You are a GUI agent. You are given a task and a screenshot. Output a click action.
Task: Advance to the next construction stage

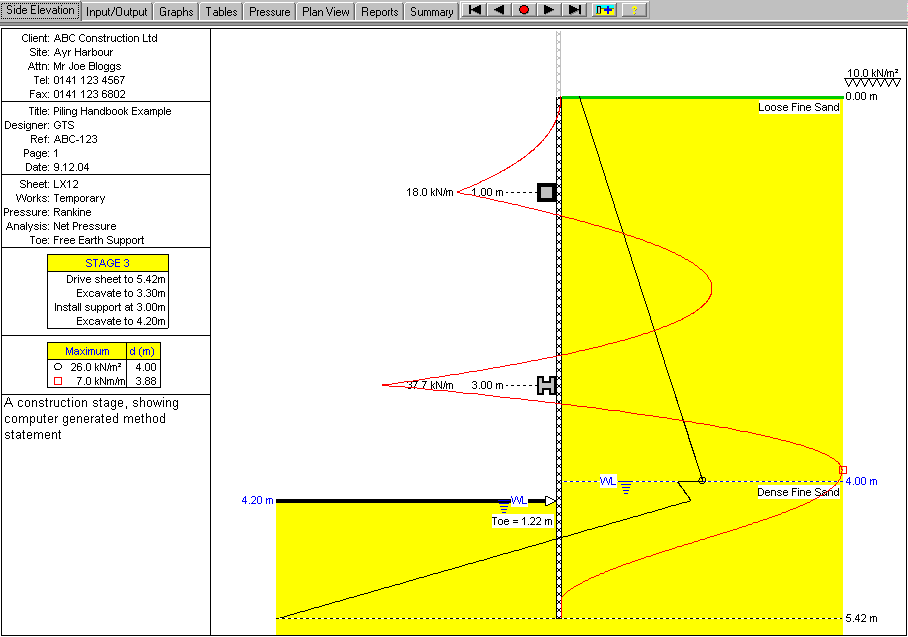[548, 11]
